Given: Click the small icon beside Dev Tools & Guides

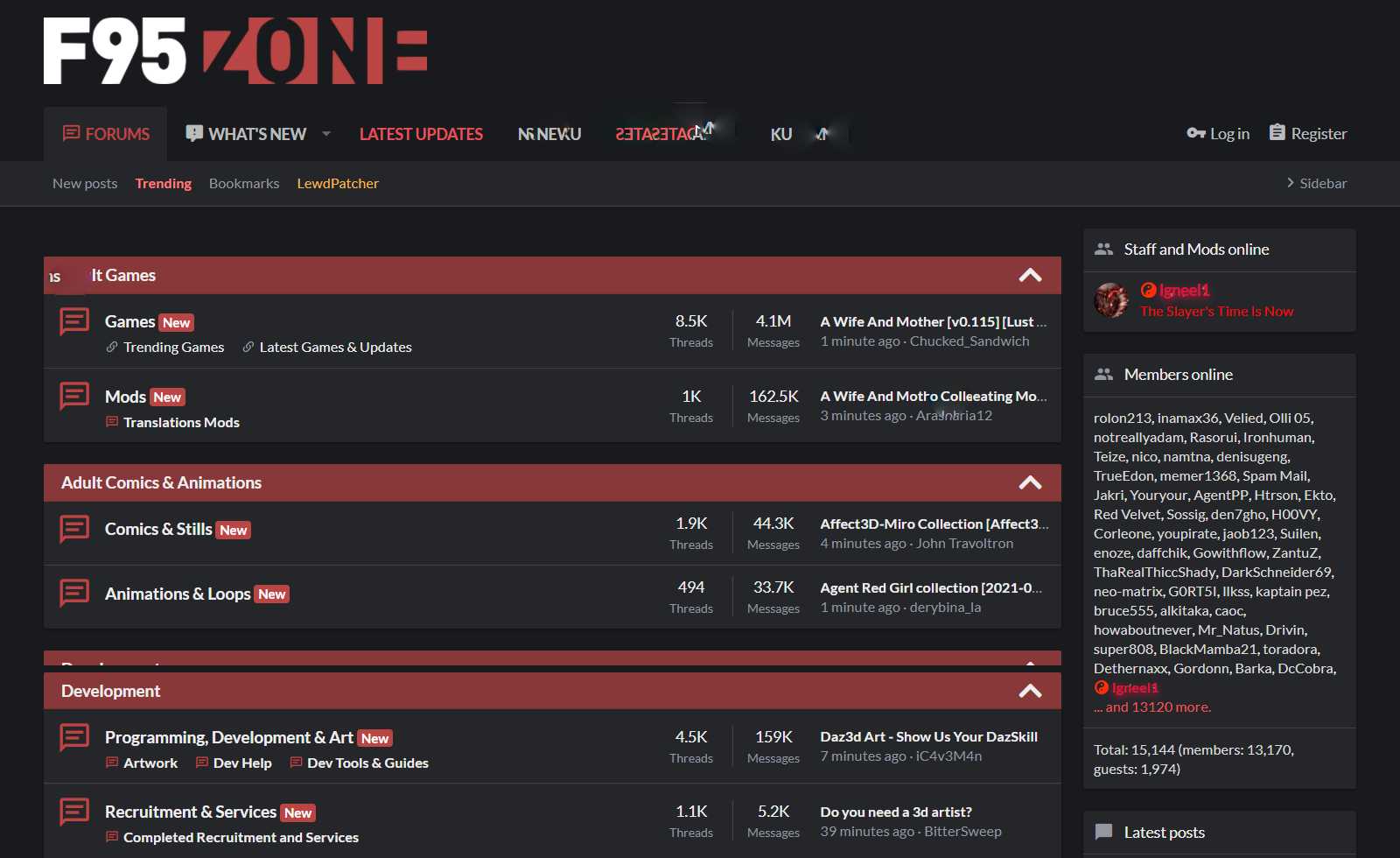Looking at the screenshot, I should [x=296, y=763].
